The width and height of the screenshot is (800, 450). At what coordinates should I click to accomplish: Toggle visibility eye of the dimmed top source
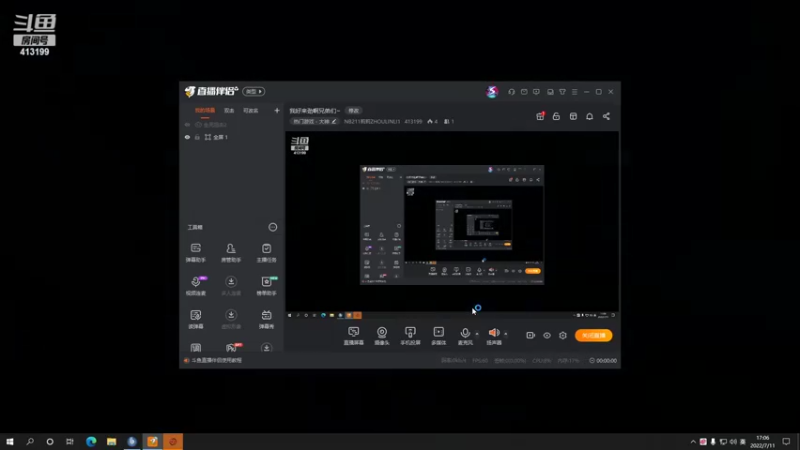[x=187, y=124]
